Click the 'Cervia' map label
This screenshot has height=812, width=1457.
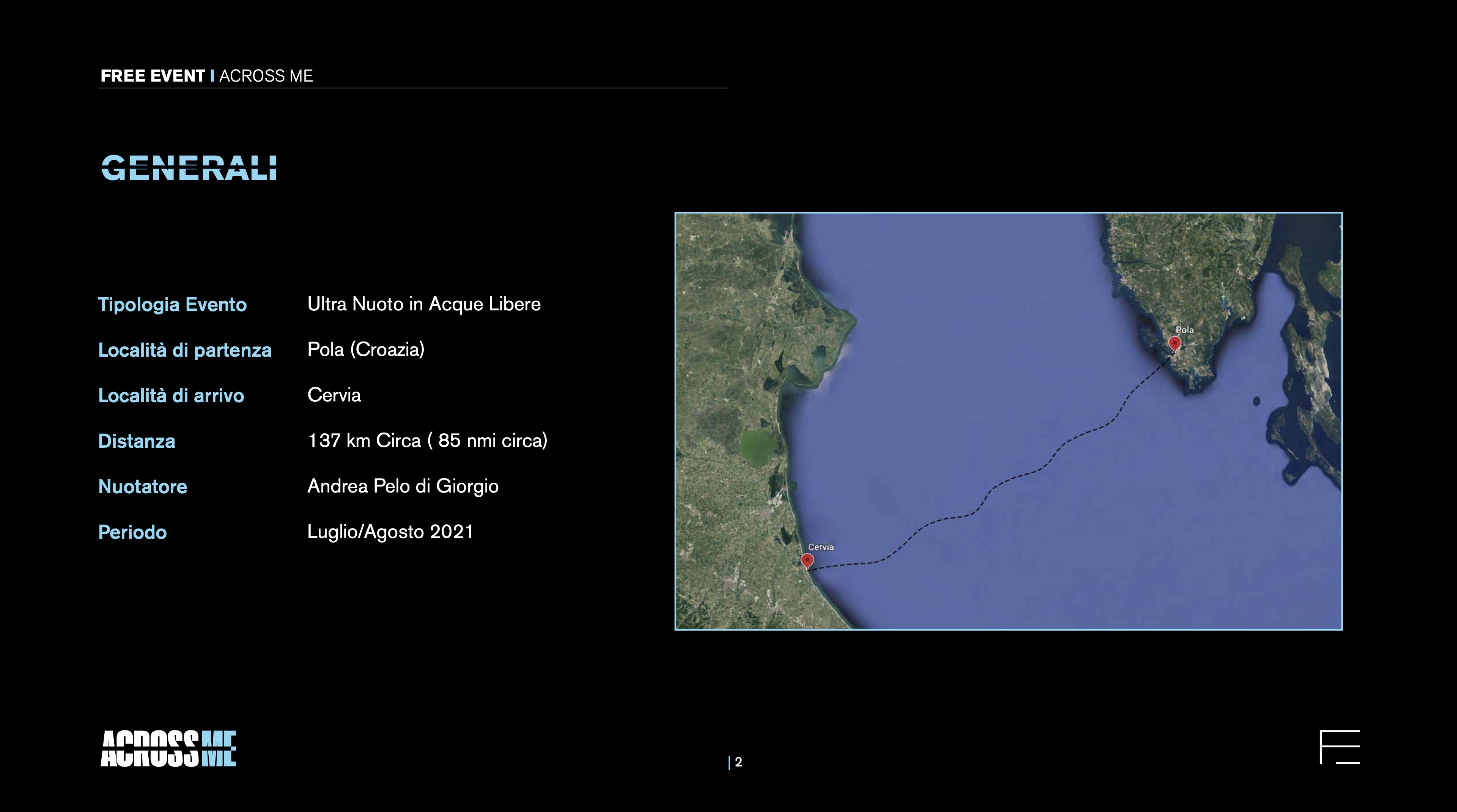tap(821, 547)
